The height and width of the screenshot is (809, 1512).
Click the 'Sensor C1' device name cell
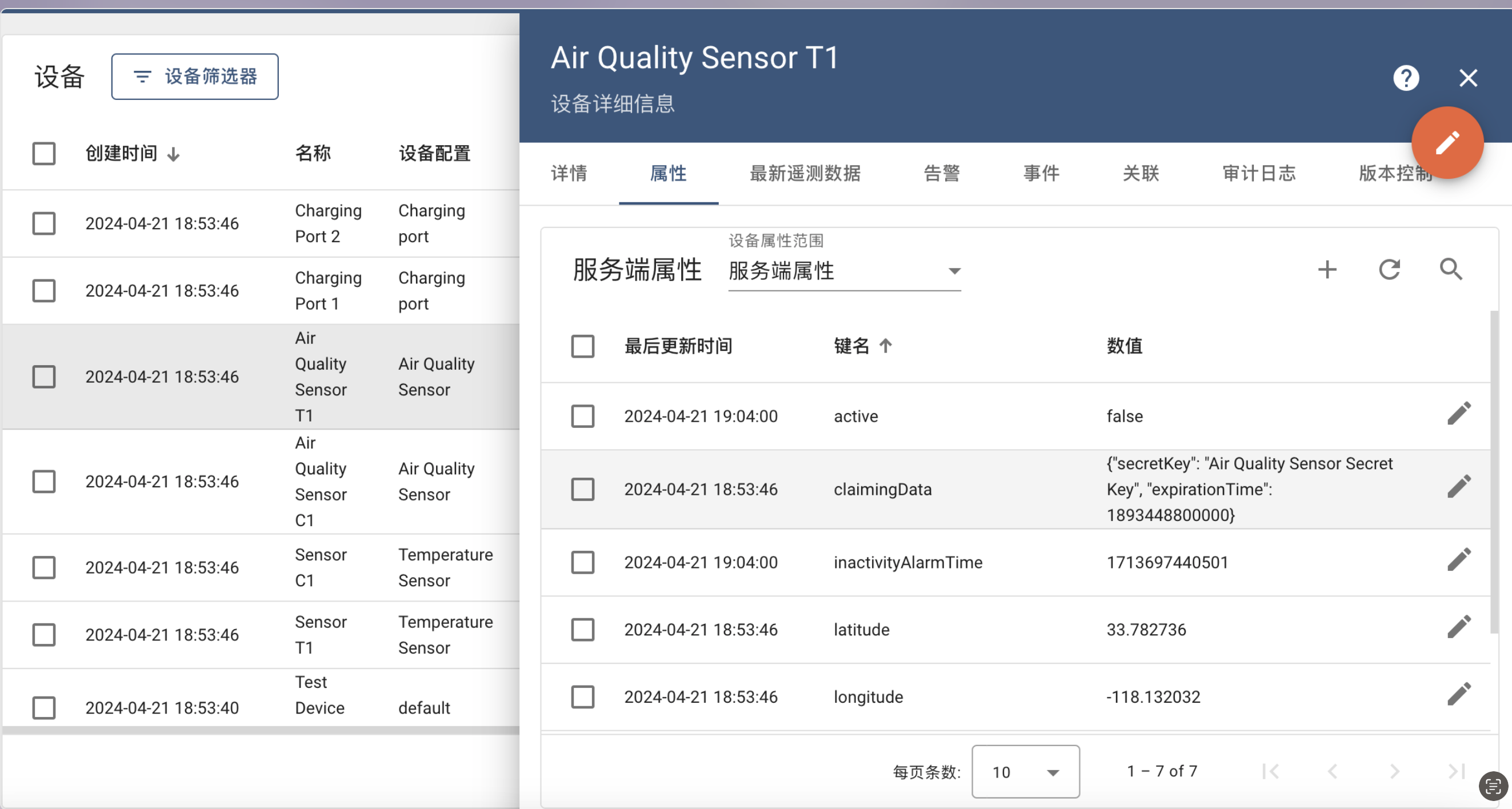[x=321, y=568]
